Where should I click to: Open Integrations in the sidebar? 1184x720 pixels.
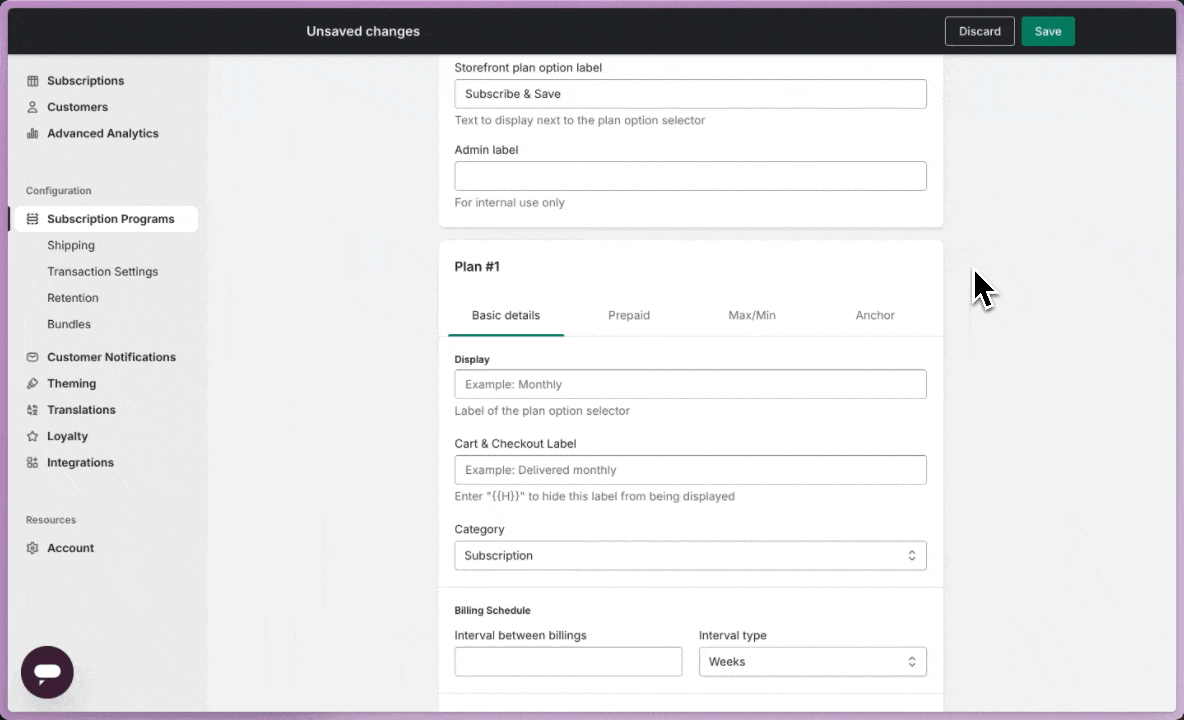point(80,463)
